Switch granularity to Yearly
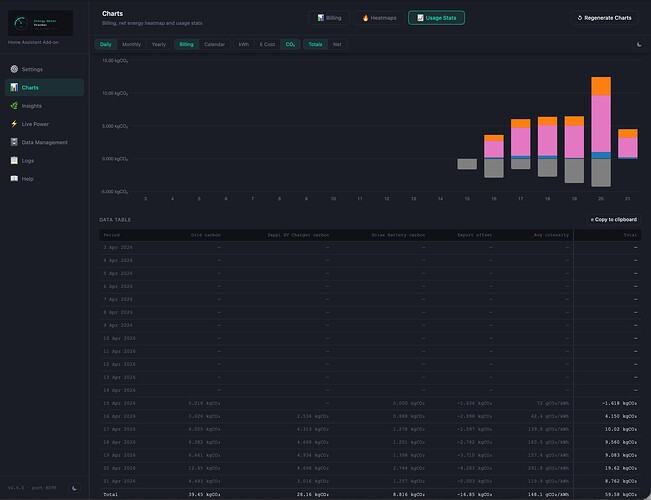This screenshot has width=651, height=500. [159, 44]
